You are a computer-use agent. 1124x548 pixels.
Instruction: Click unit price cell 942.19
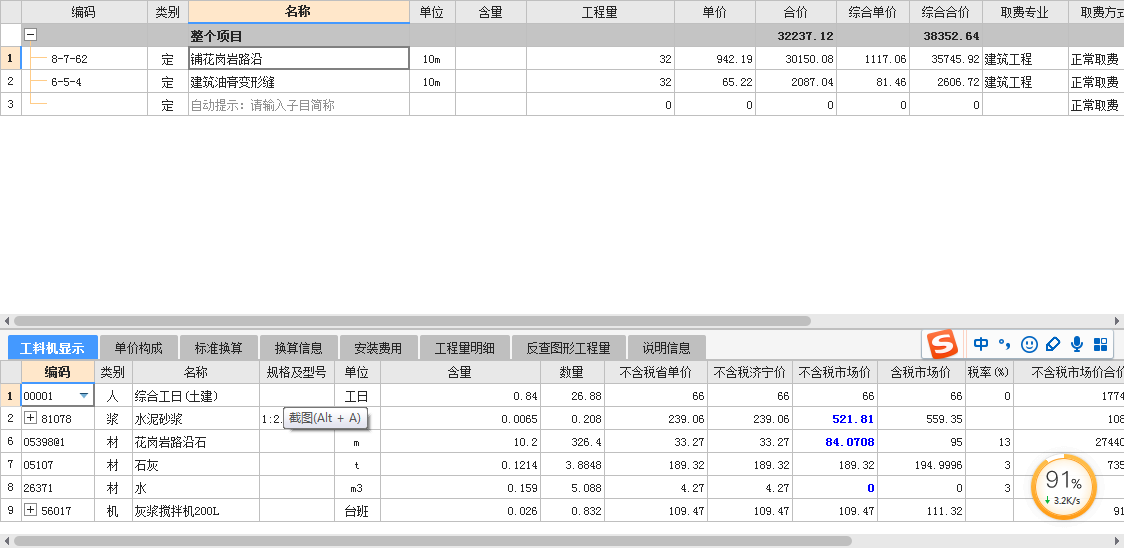tap(715, 59)
